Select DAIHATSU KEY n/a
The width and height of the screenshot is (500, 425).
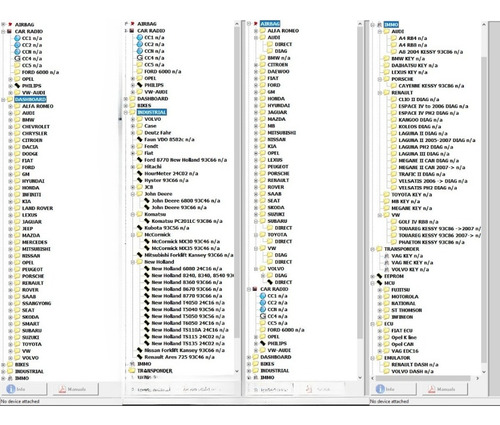(415, 65)
